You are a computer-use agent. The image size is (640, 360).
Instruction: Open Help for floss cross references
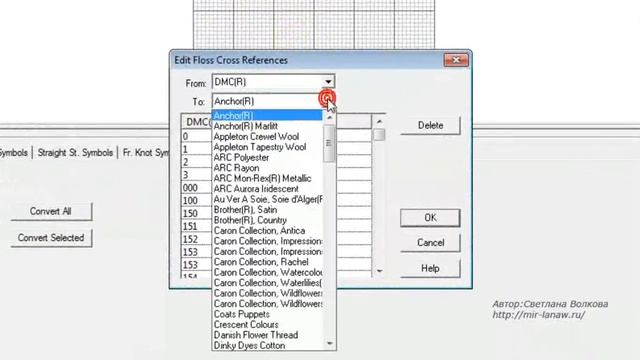pos(430,268)
